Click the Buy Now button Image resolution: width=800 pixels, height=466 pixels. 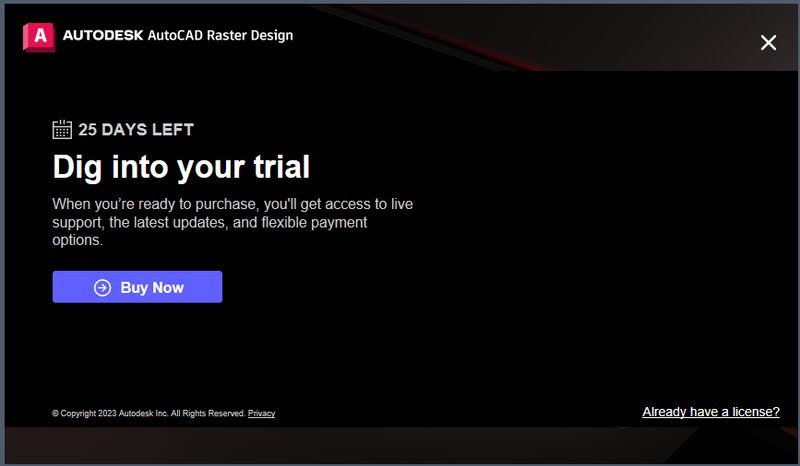[137, 287]
